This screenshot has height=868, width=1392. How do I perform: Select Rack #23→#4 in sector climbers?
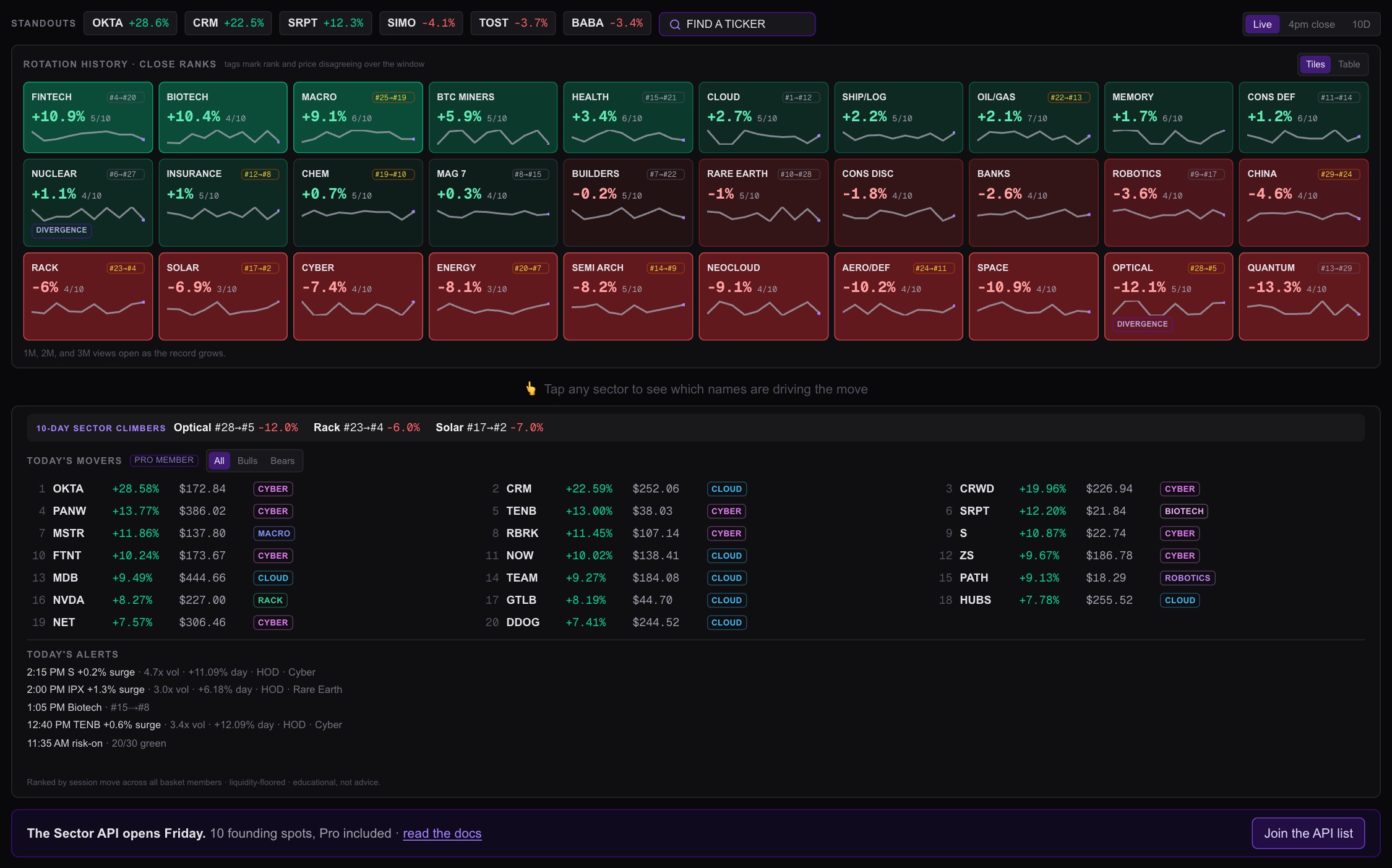pyautogui.click(x=366, y=428)
